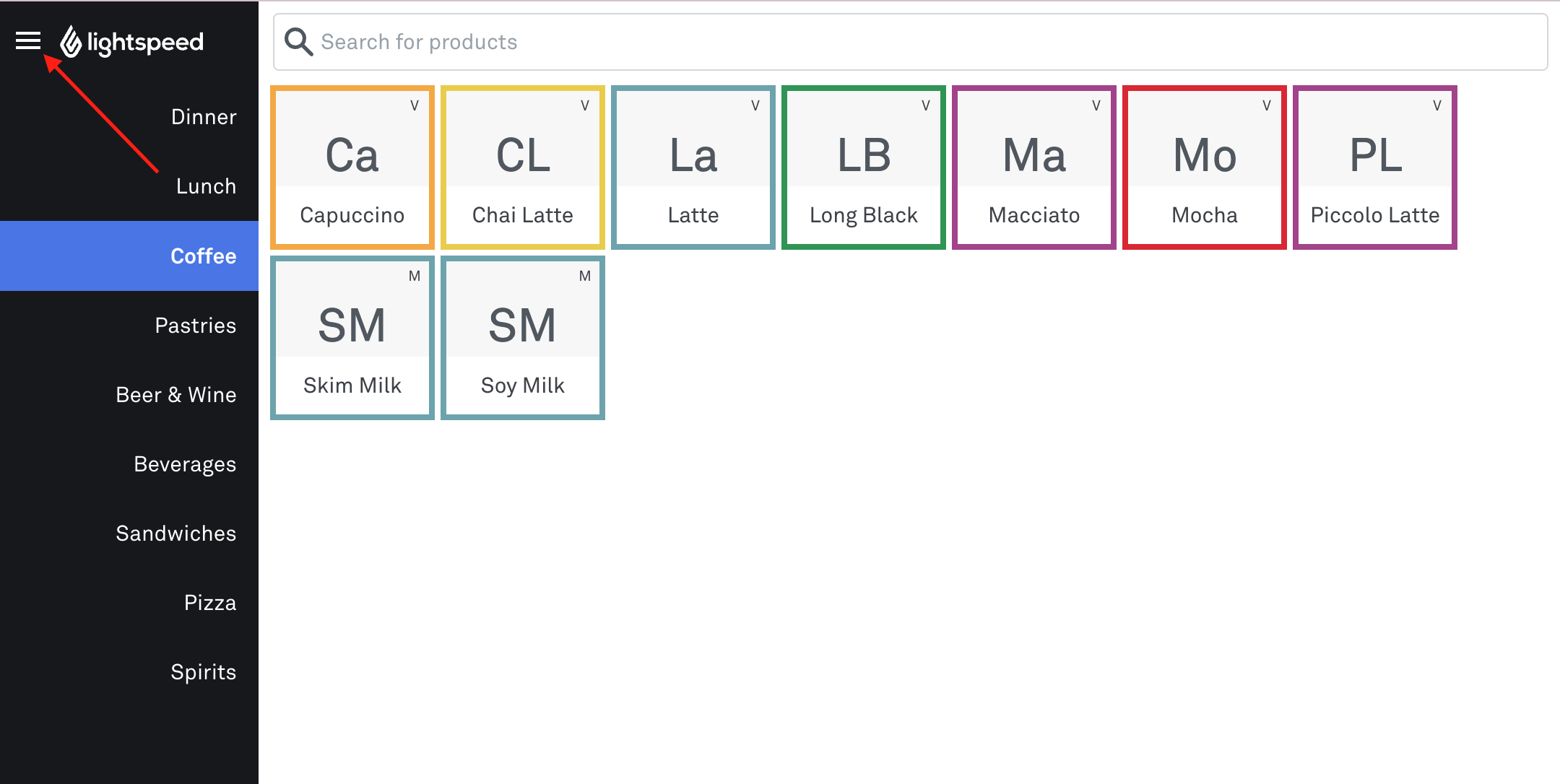Open the Pastries category
1560x784 pixels.
195,326
